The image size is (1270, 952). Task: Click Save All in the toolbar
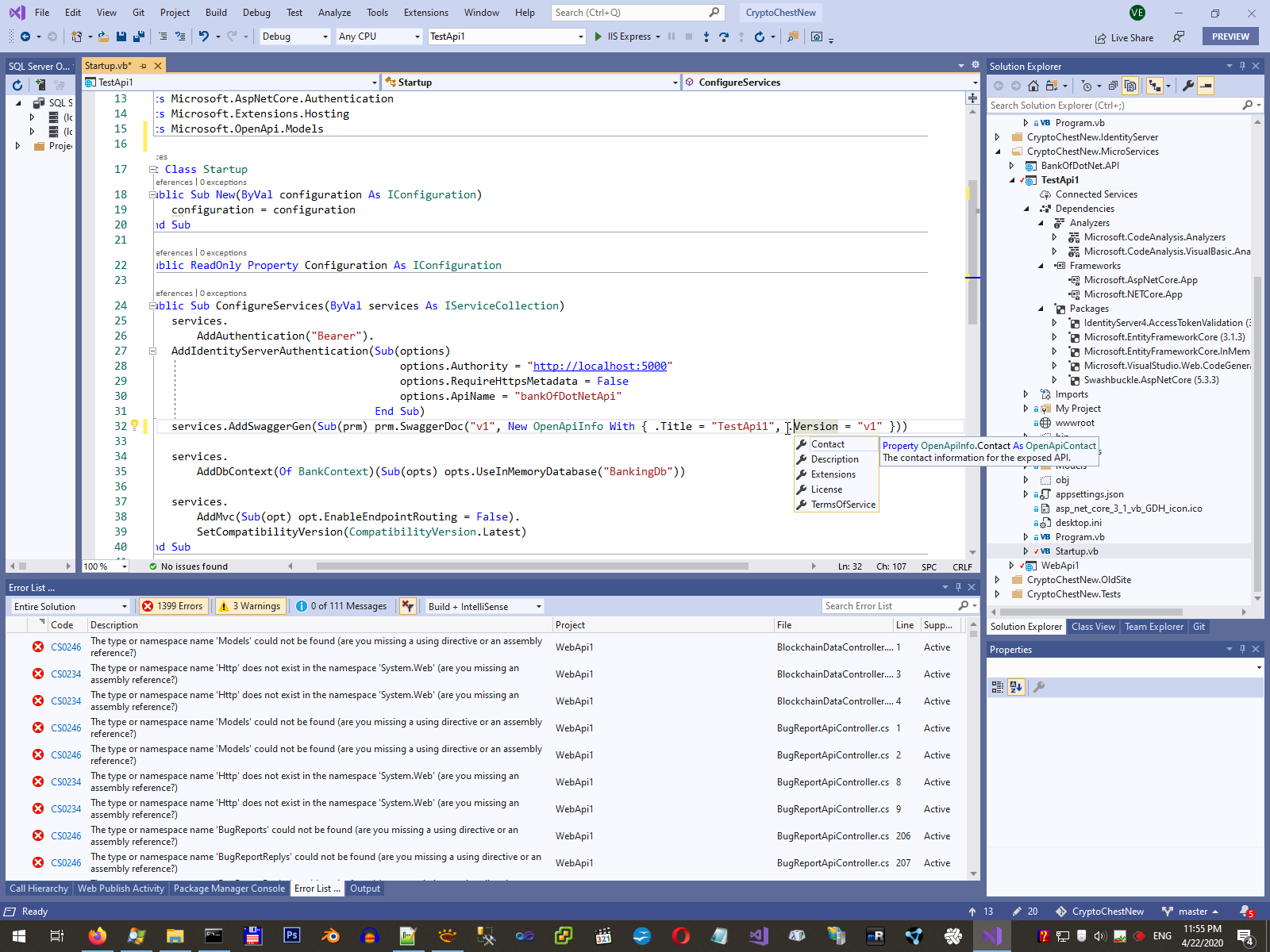coord(139,36)
